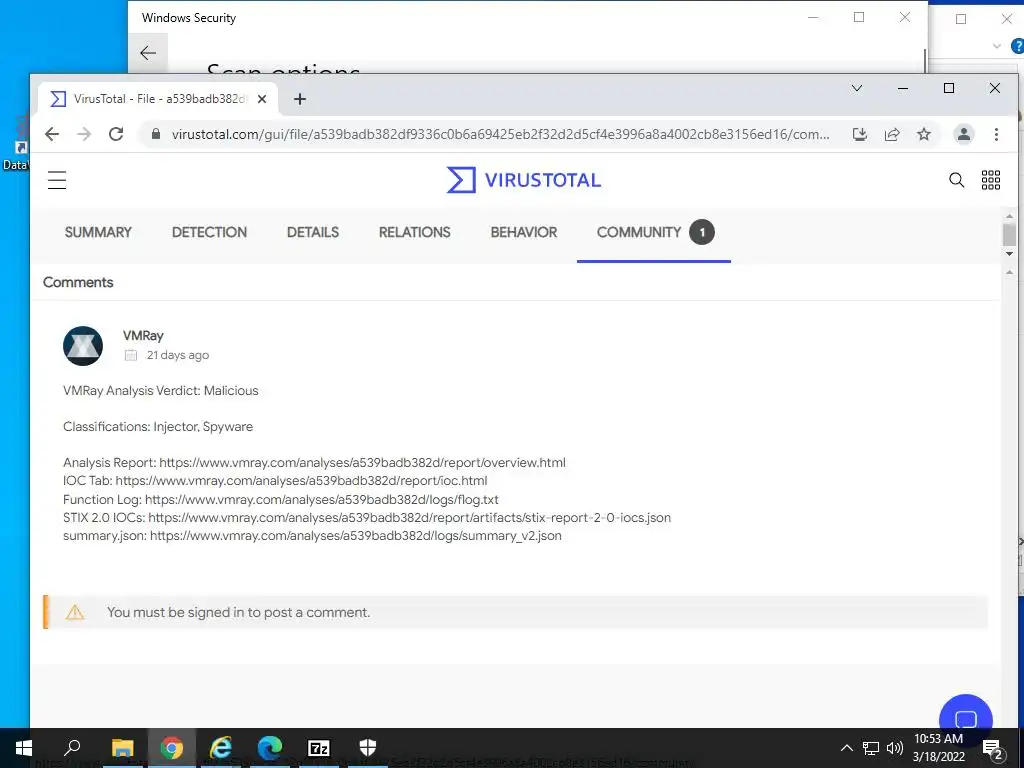Open the VirusTotal apps grid
The height and width of the screenshot is (768, 1024).
click(x=991, y=180)
